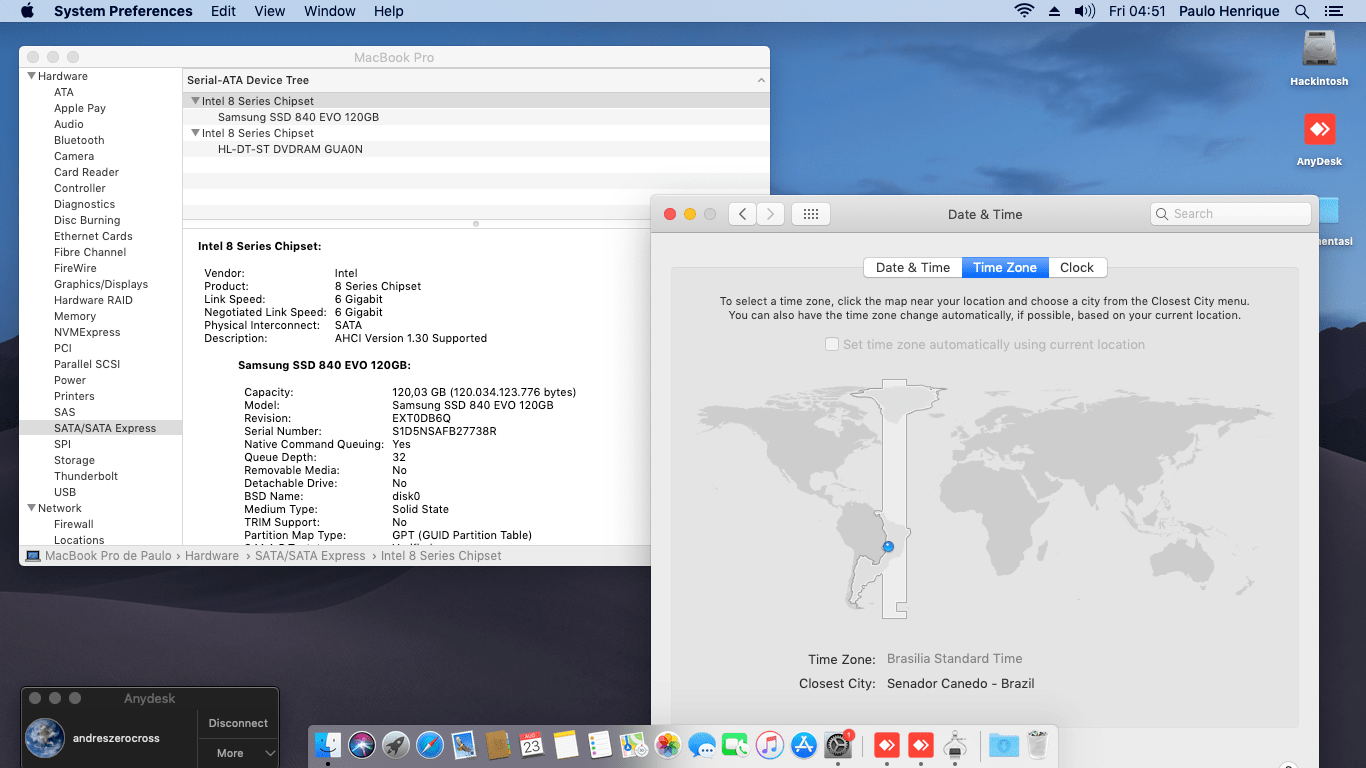
Task: Launch Siri from the Dock
Action: [x=362, y=745]
